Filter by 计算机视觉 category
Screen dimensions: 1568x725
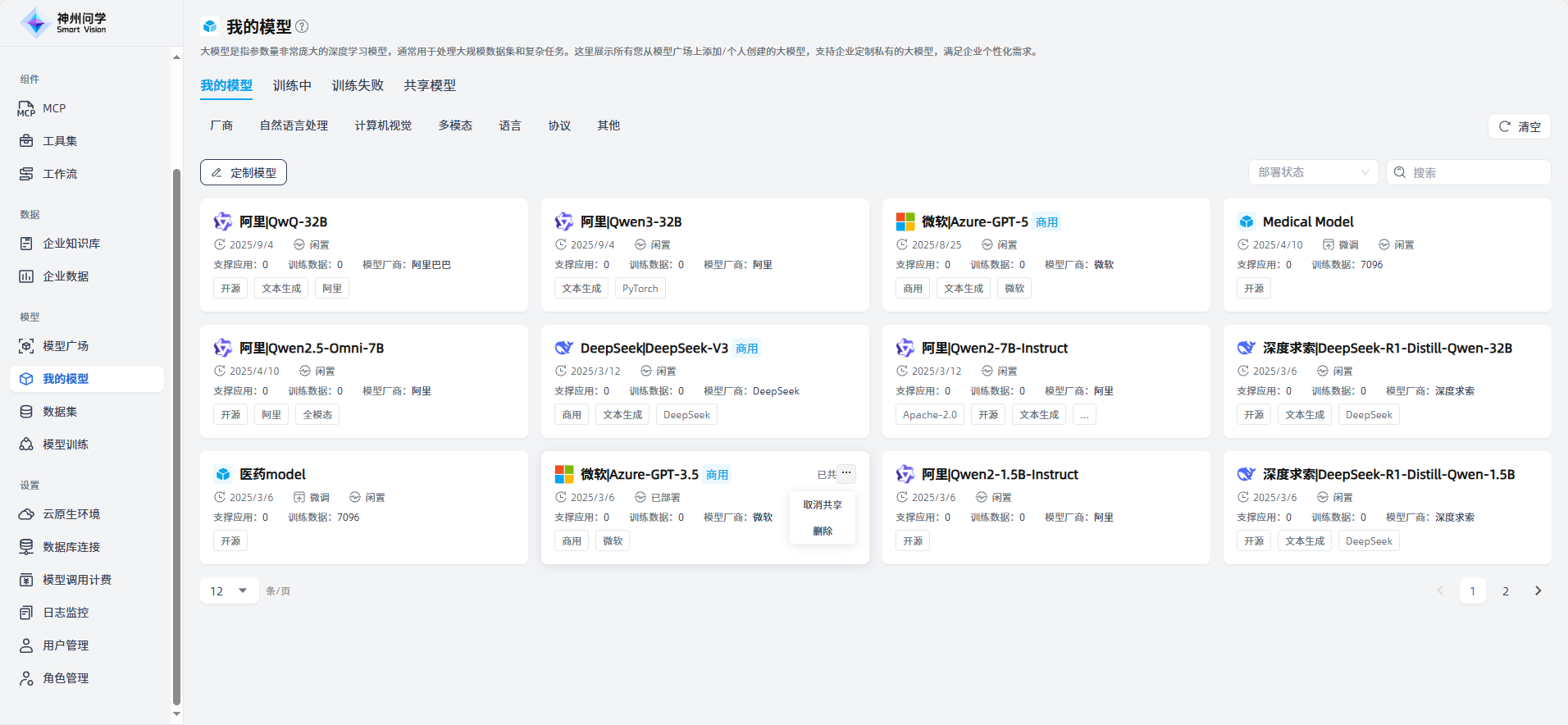pos(383,125)
